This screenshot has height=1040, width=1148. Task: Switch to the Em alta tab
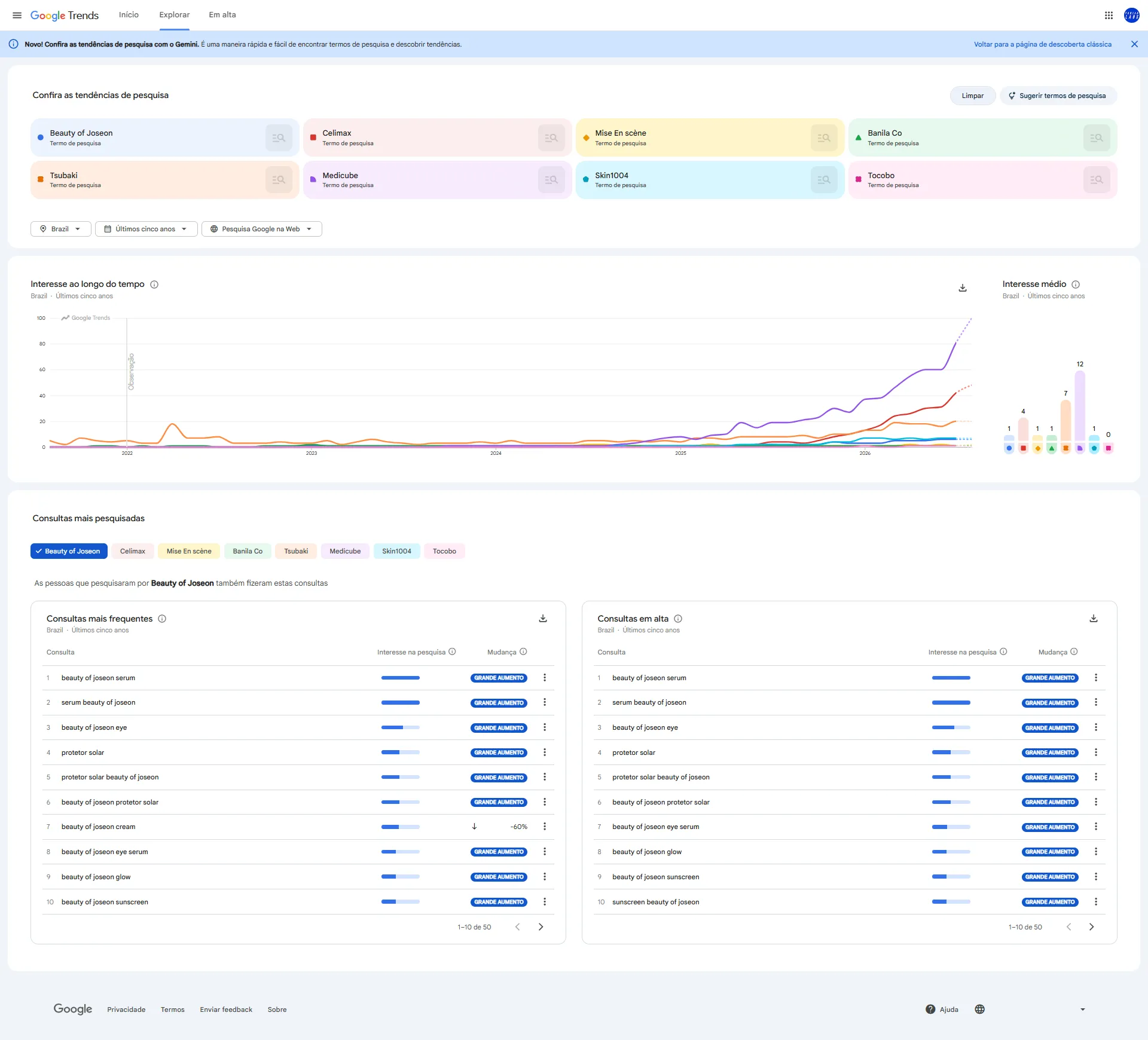222,15
